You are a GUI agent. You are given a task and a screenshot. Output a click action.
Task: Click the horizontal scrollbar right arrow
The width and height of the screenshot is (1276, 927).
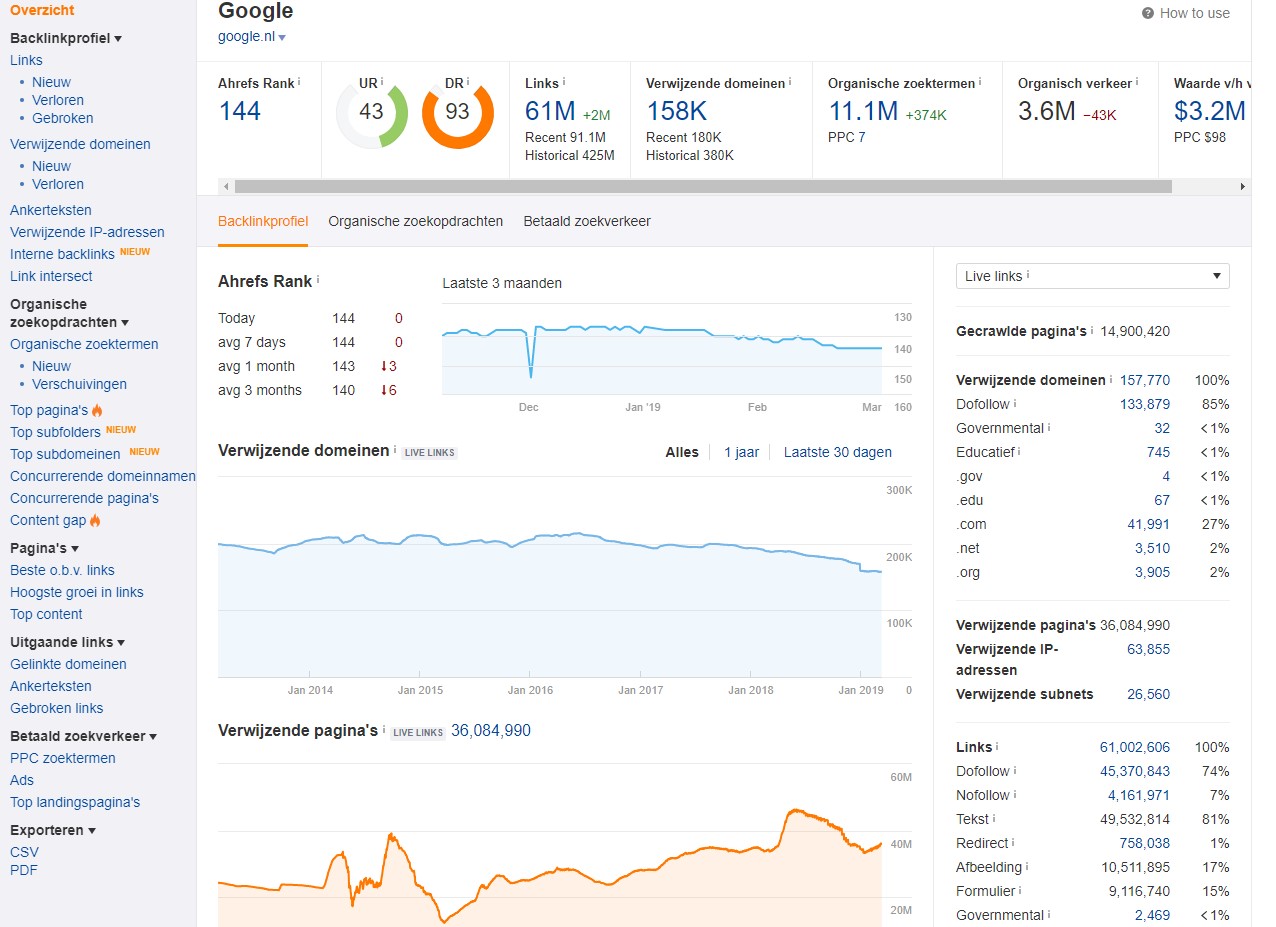[x=1243, y=187]
